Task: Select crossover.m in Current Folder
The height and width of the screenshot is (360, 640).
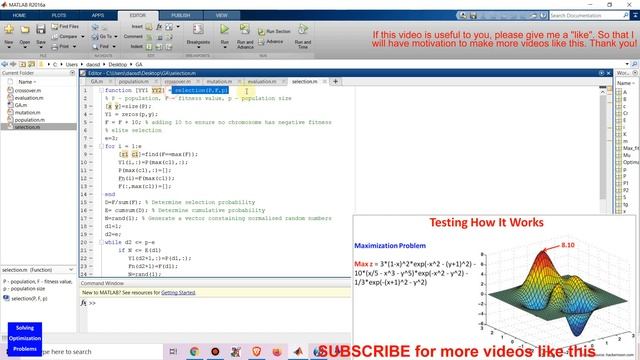Action: 28,91
